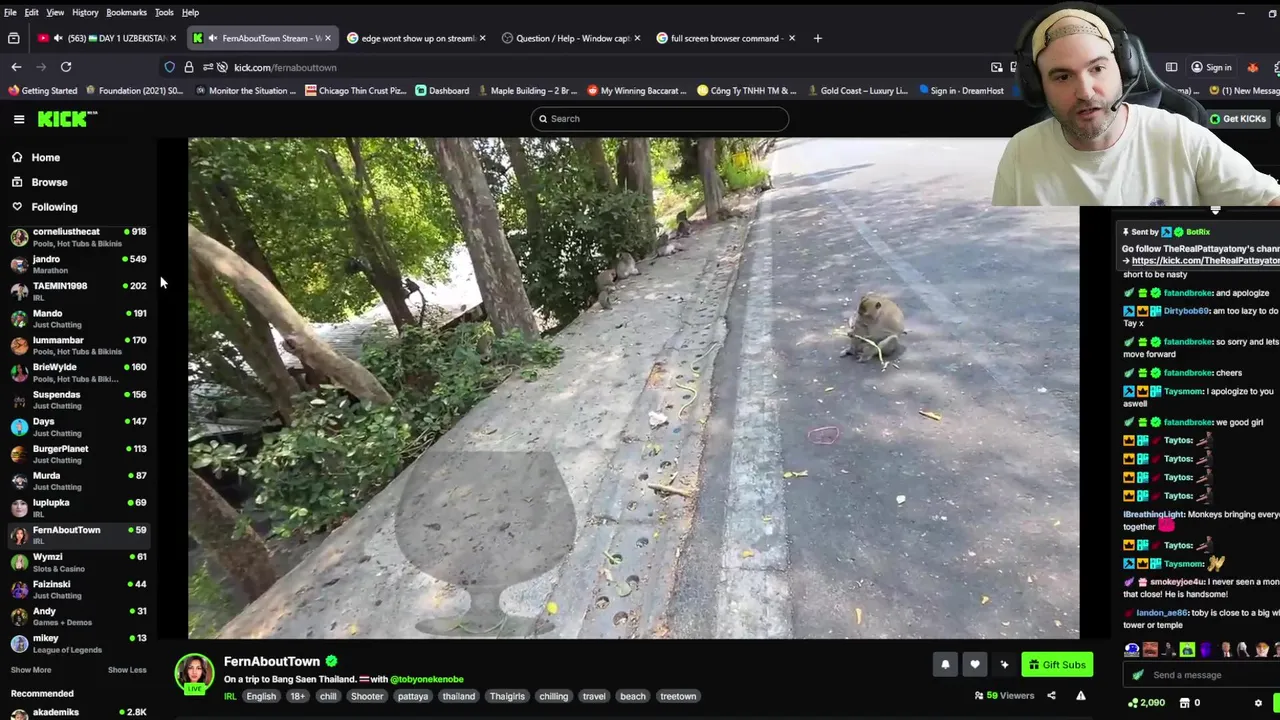This screenshot has height=720, width=1280.
Task: Select the IRL category link
Action: (x=230, y=696)
